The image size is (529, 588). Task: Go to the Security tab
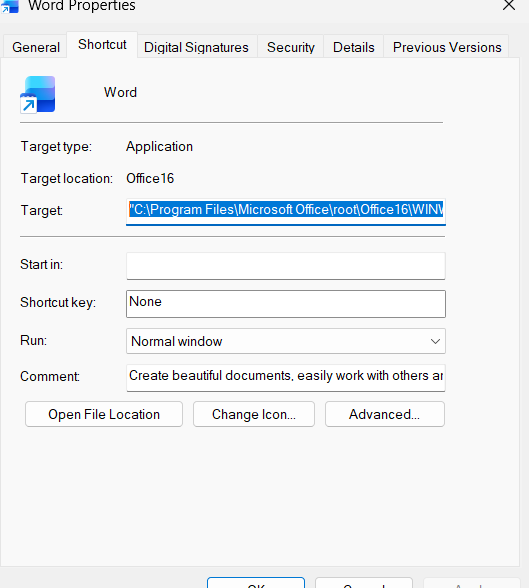click(x=291, y=47)
